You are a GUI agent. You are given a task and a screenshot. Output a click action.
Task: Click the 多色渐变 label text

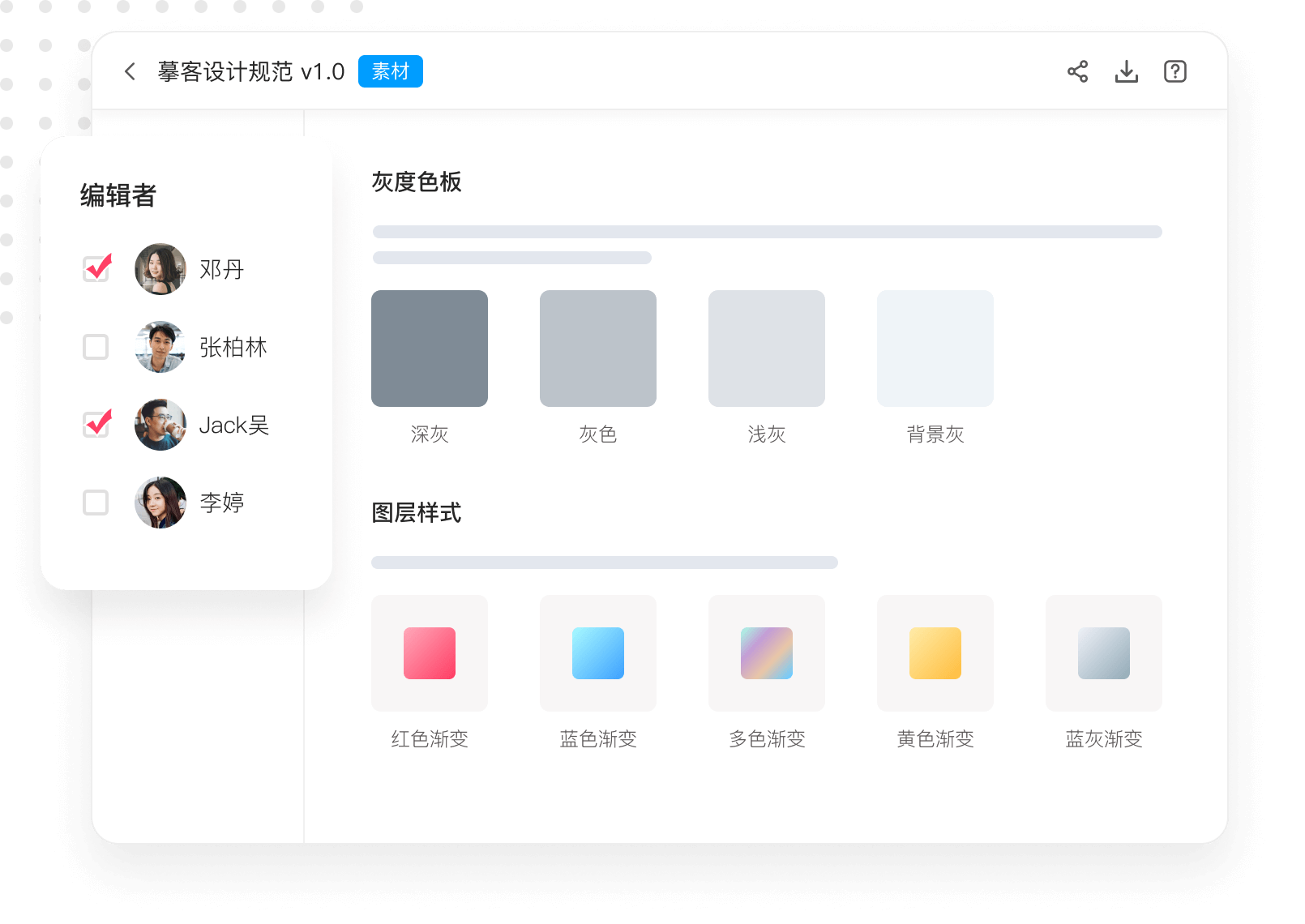767,739
